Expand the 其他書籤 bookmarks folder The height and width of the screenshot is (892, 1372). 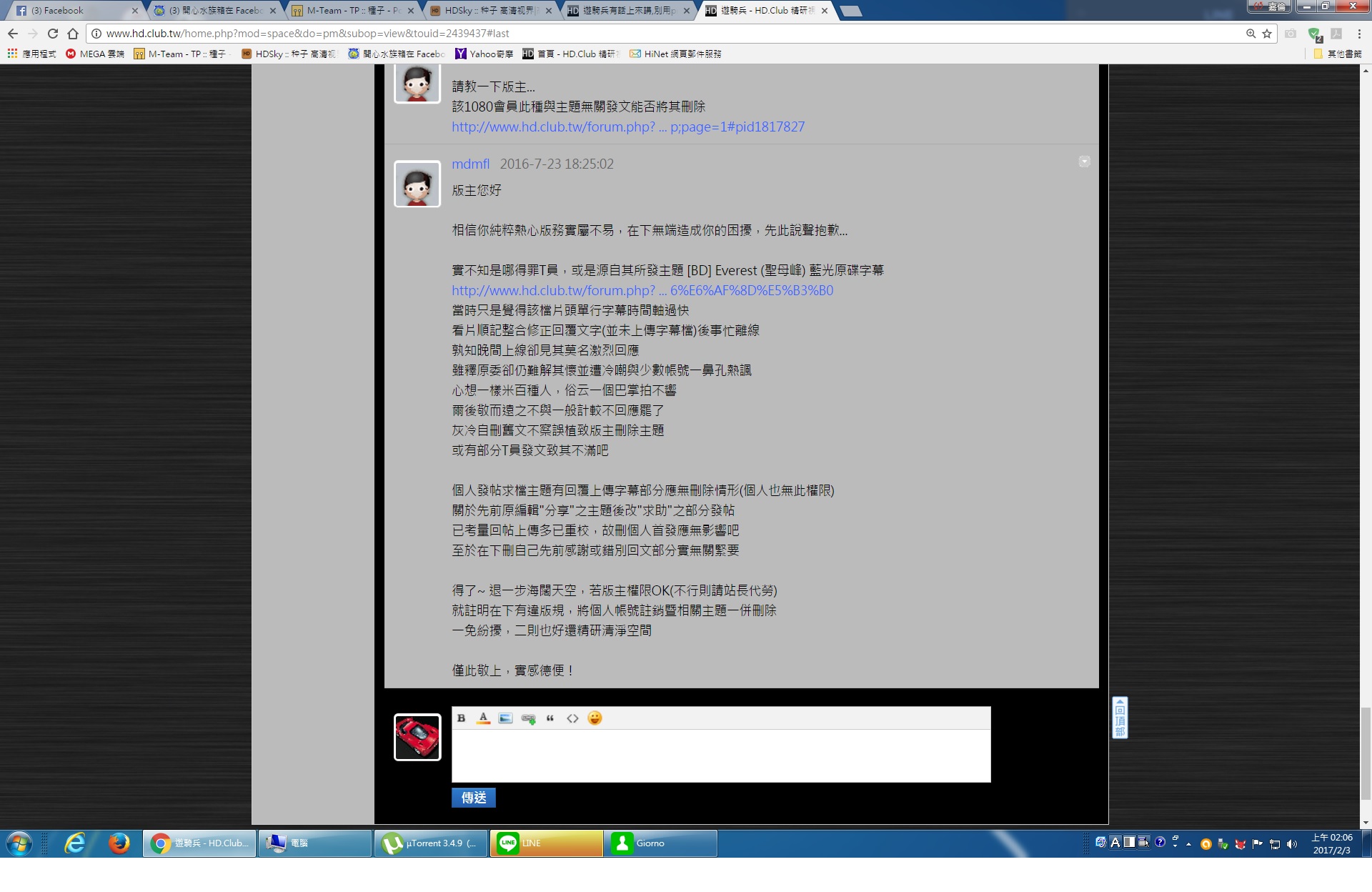[1338, 54]
